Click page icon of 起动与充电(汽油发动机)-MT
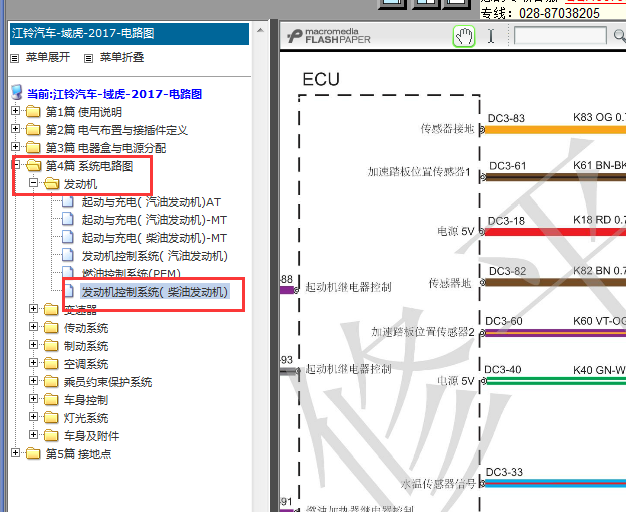Screen dimensions: 626x512 [x=68, y=220]
